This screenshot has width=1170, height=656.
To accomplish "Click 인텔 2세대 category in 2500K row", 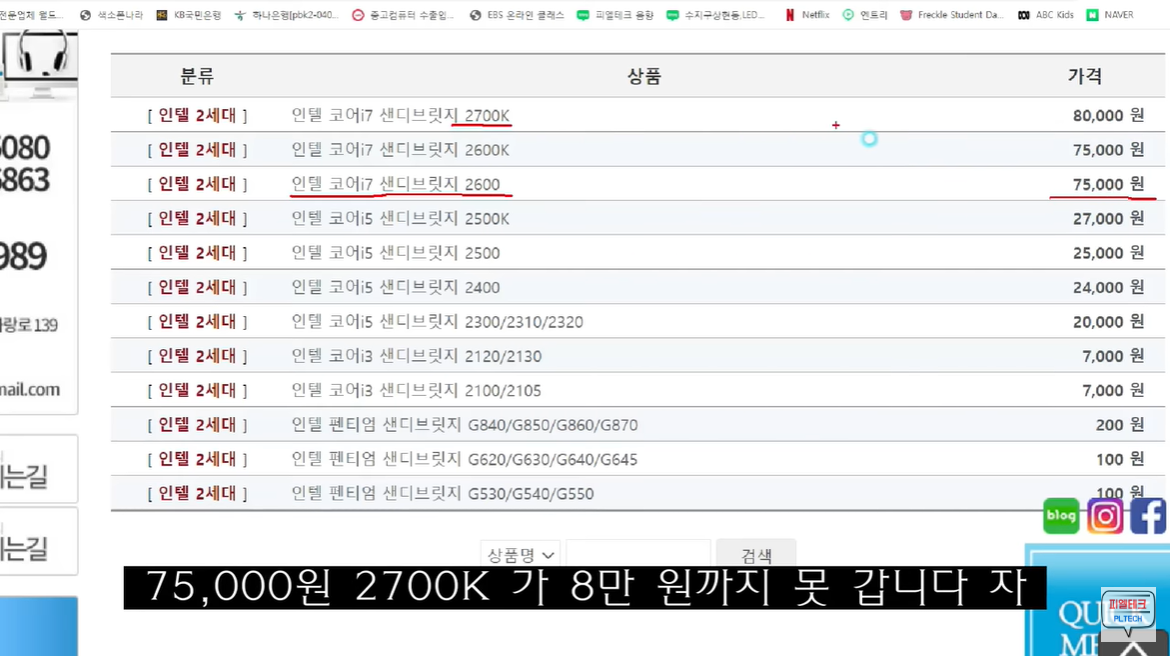I will (x=197, y=218).
